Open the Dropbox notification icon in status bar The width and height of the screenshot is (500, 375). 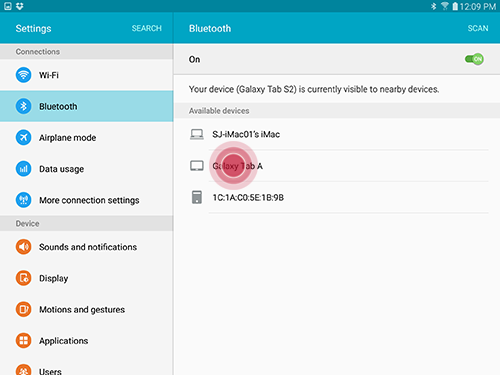click(x=20, y=6)
